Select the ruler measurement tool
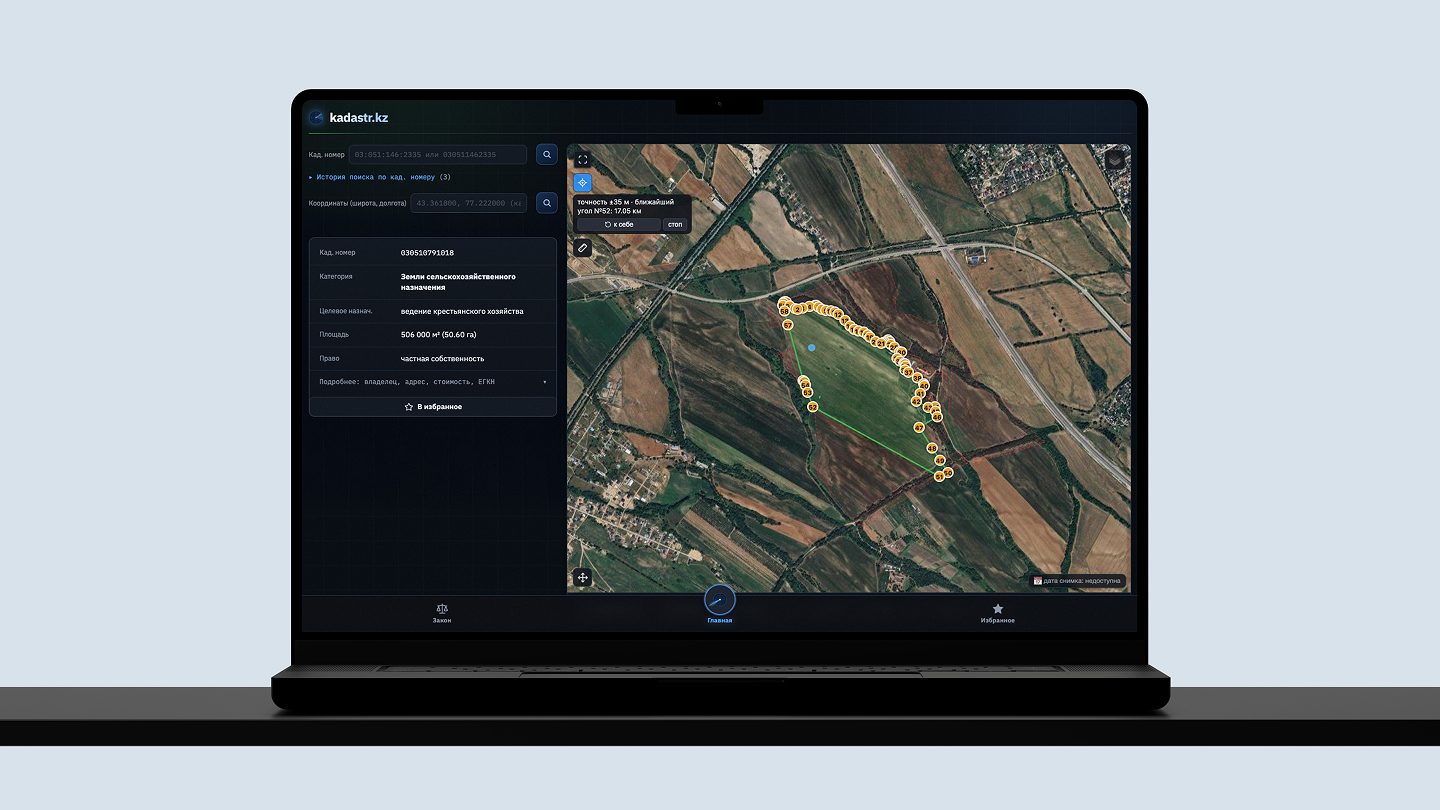This screenshot has width=1440, height=810. [582, 247]
